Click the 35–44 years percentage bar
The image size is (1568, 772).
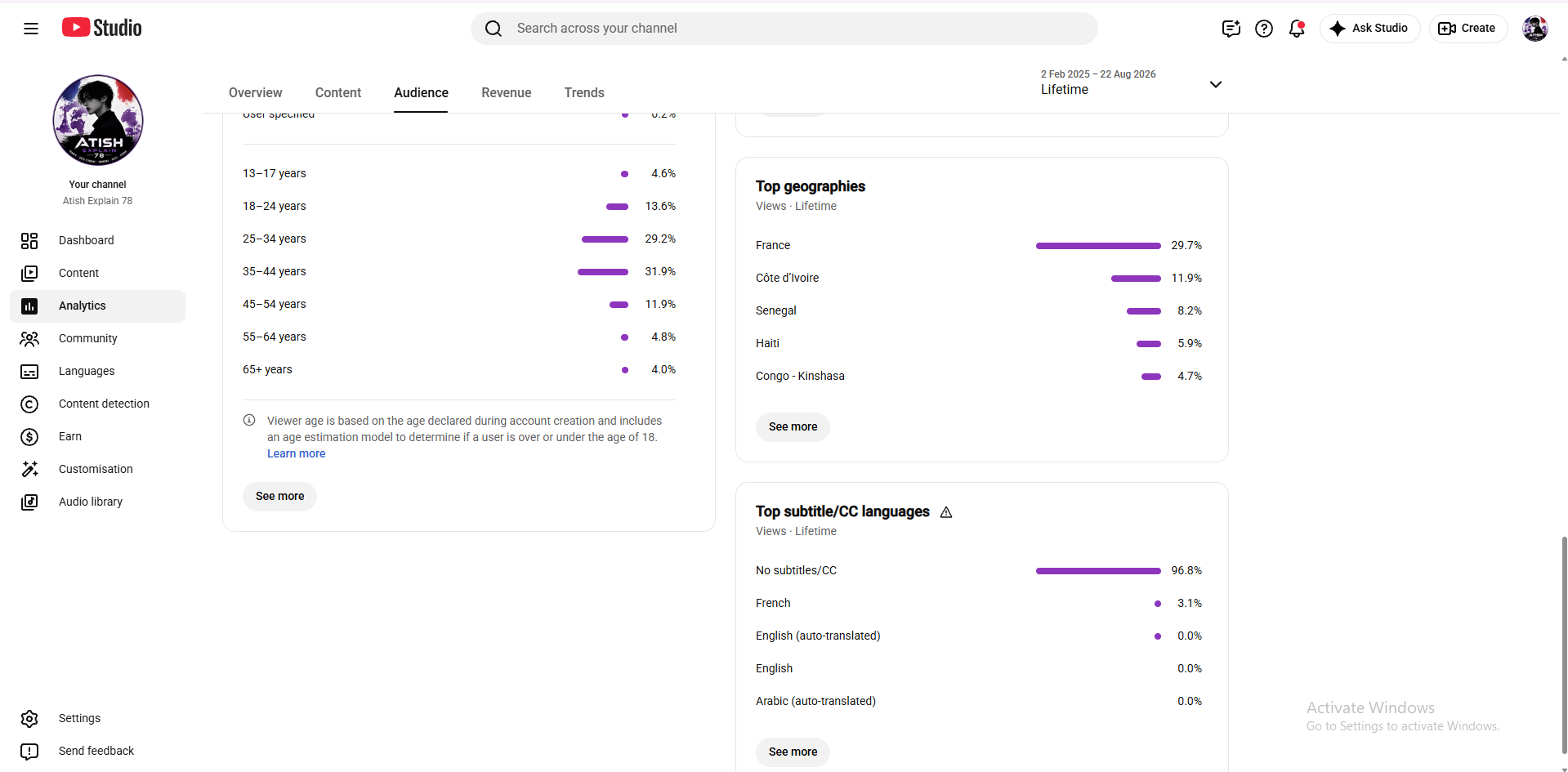point(603,272)
